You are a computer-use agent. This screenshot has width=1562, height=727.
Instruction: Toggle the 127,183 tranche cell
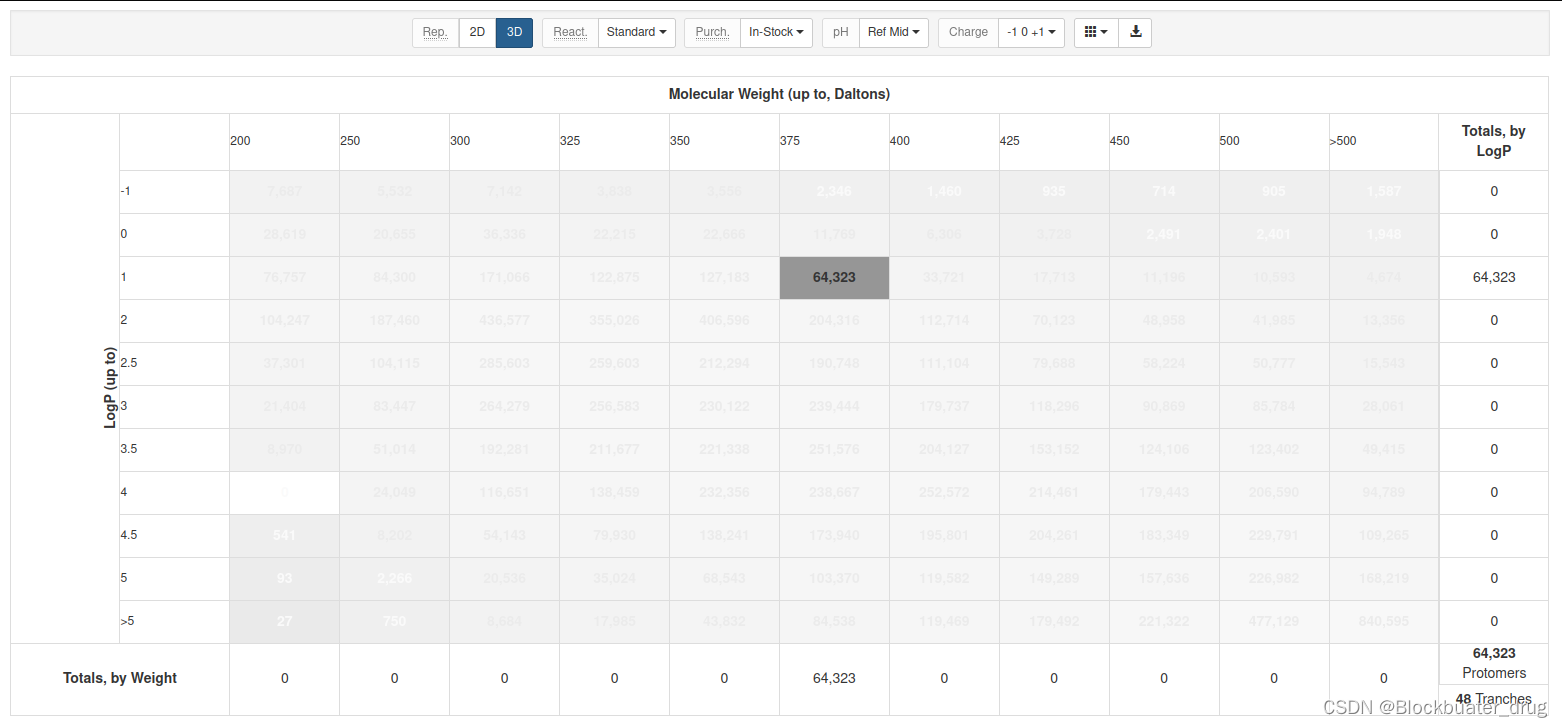click(x=724, y=277)
